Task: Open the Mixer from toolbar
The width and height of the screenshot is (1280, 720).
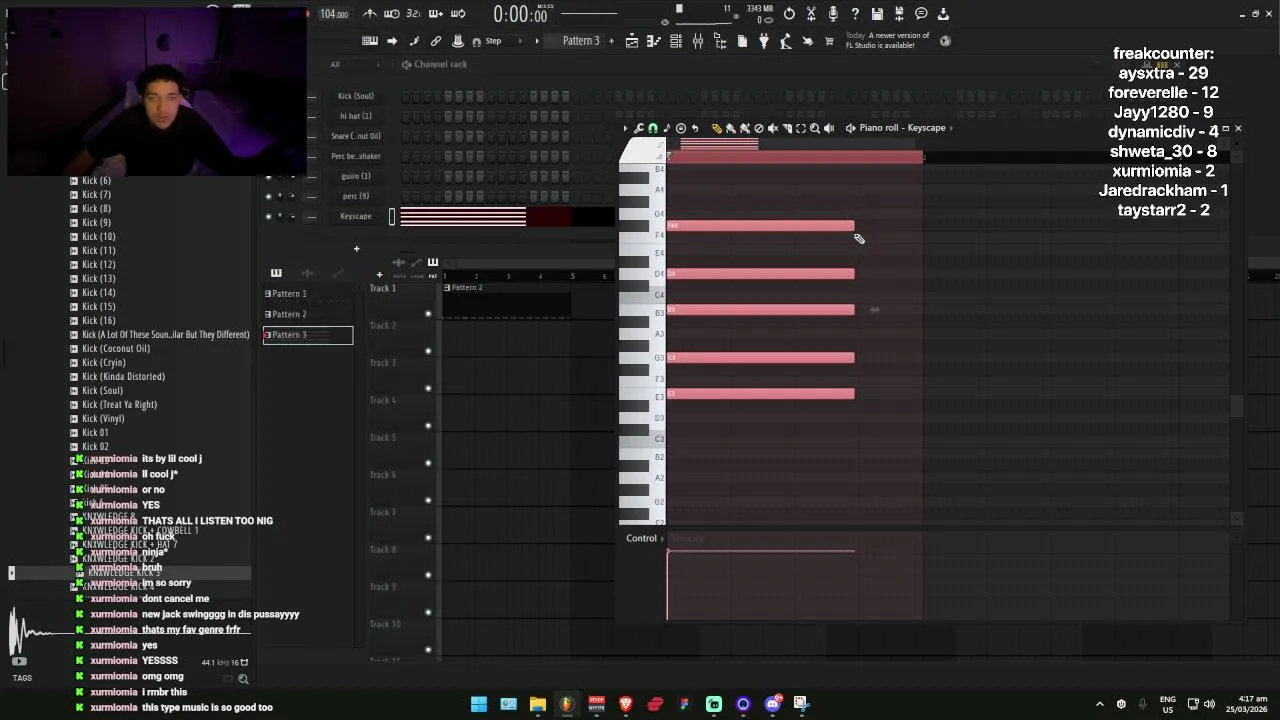Action: coord(698,41)
